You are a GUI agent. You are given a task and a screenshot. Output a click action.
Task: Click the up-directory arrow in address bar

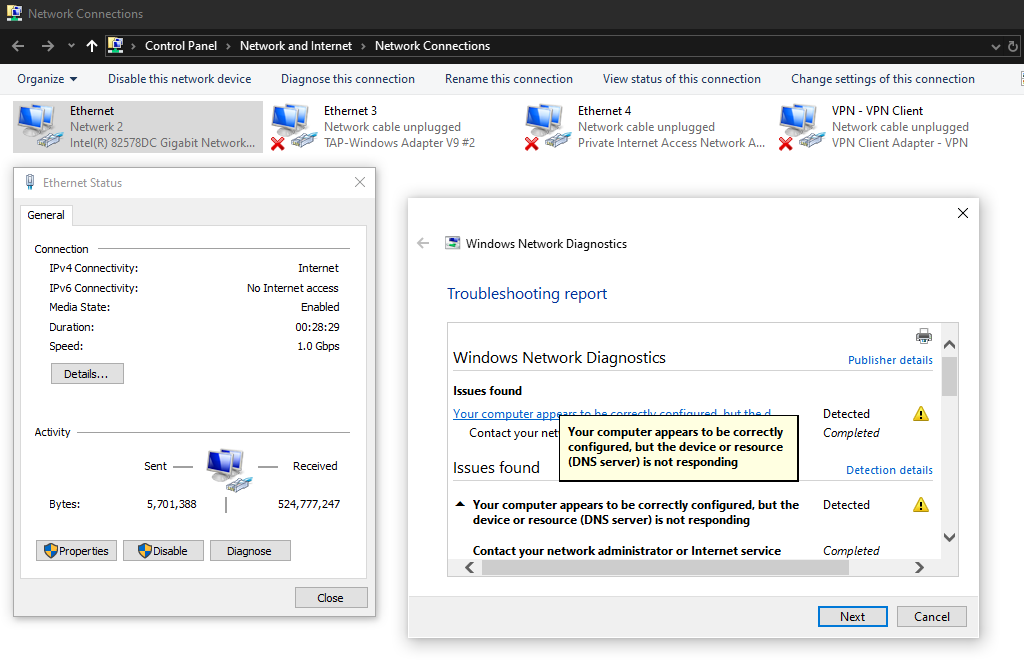(92, 46)
